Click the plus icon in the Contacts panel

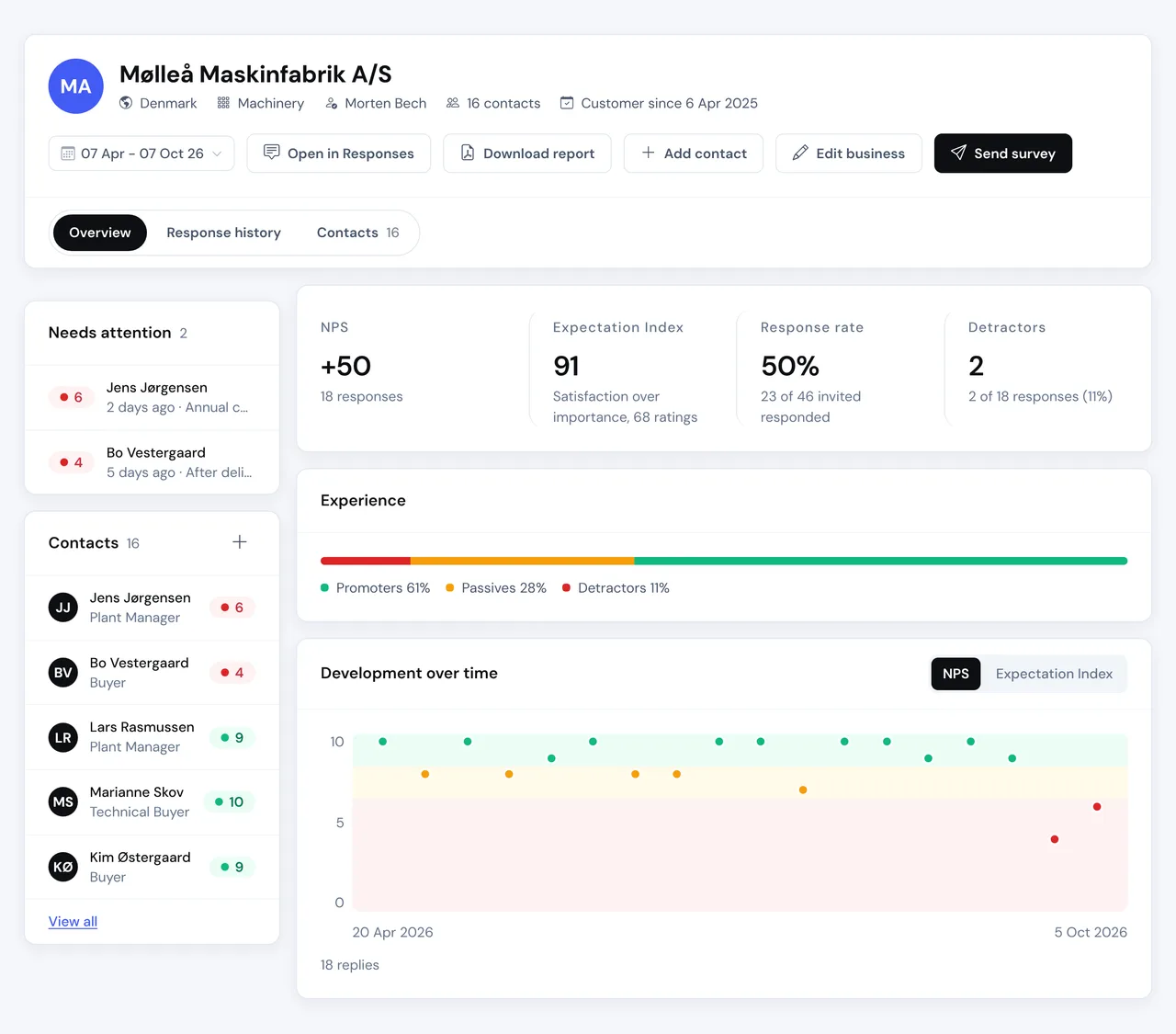(240, 542)
